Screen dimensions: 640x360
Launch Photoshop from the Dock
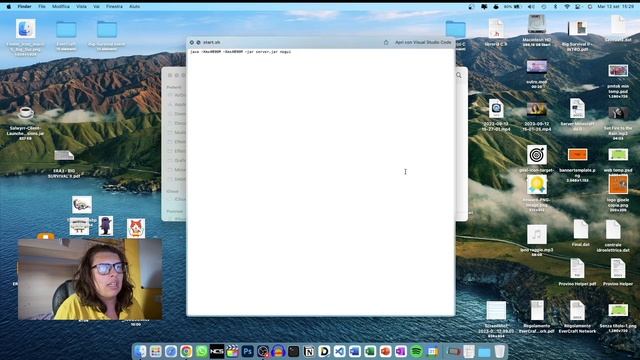(247, 351)
